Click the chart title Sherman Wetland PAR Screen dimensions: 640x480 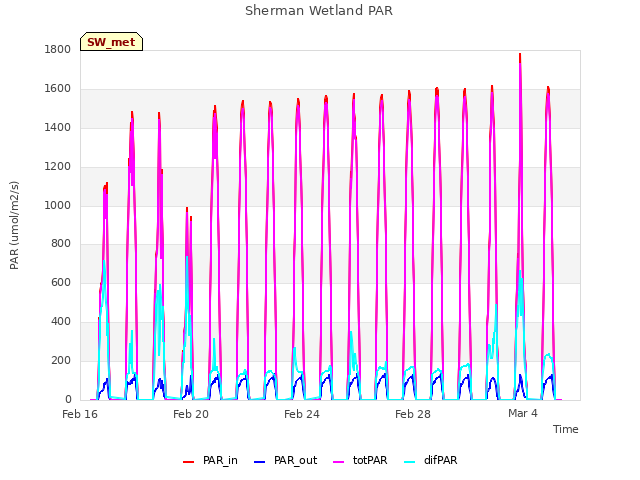coord(319,11)
